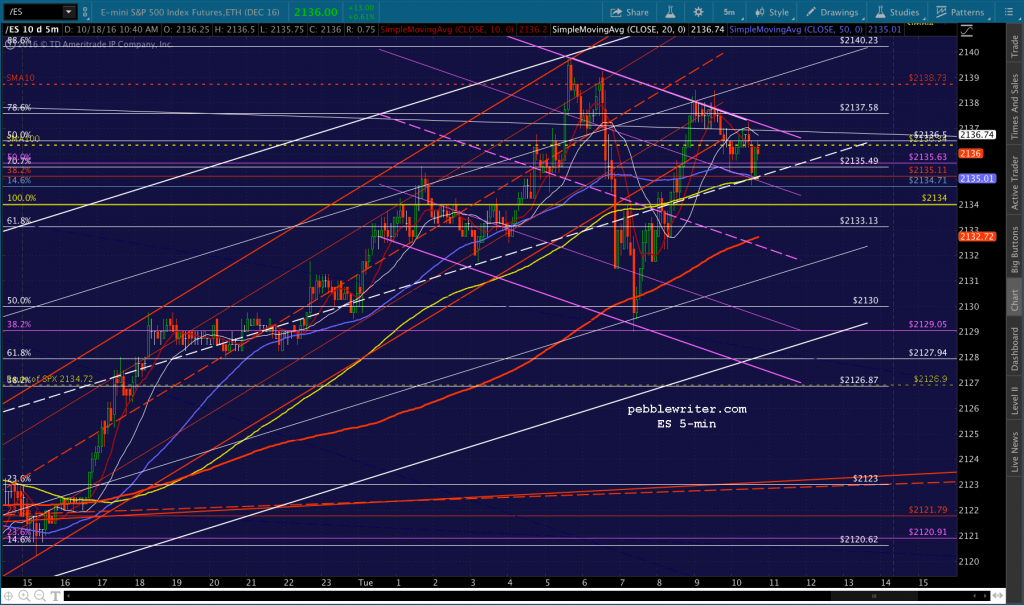Screen dimensions: 1024x605
Task: Click the $2121.79 red level label
Action: pos(927,510)
